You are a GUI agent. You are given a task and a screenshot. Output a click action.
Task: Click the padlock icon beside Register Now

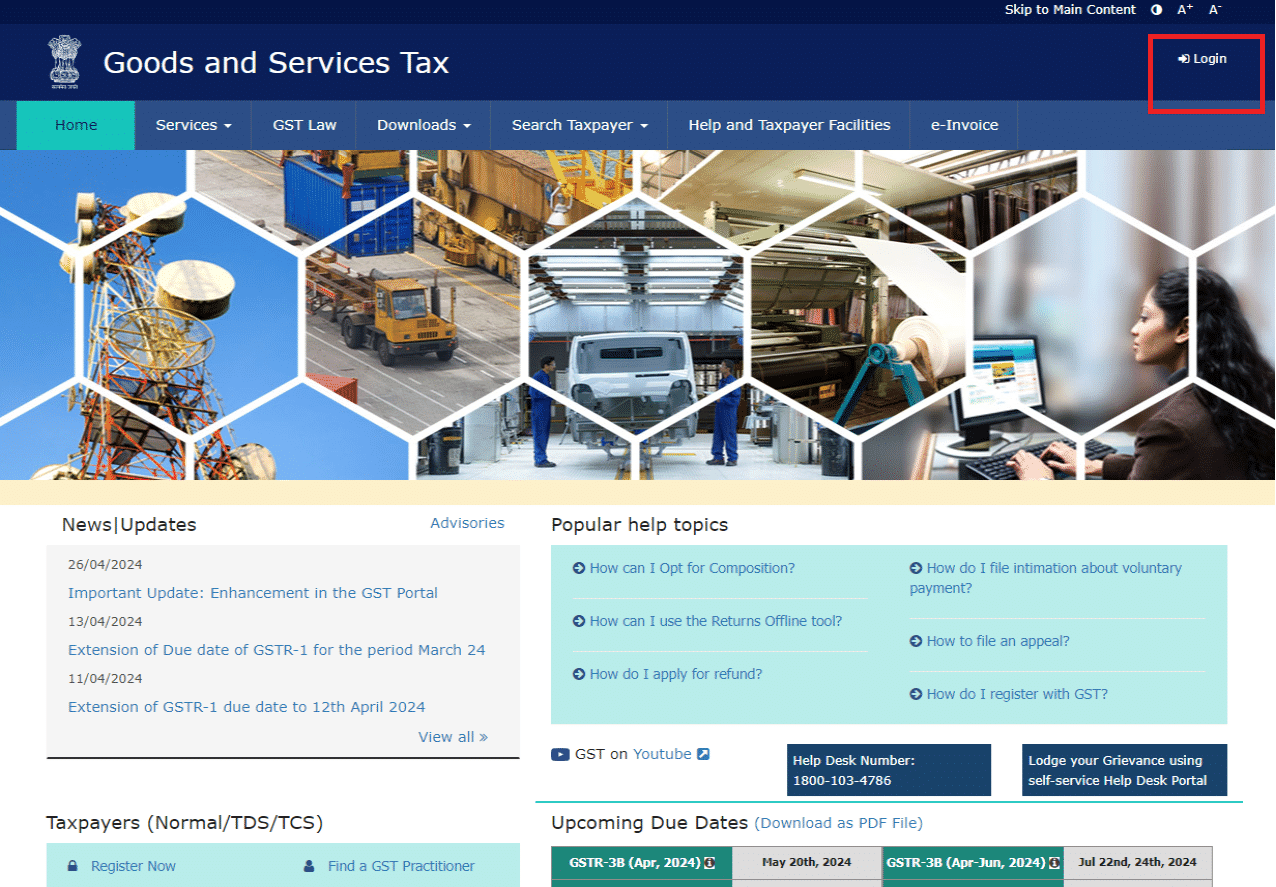pyautogui.click(x=72, y=866)
